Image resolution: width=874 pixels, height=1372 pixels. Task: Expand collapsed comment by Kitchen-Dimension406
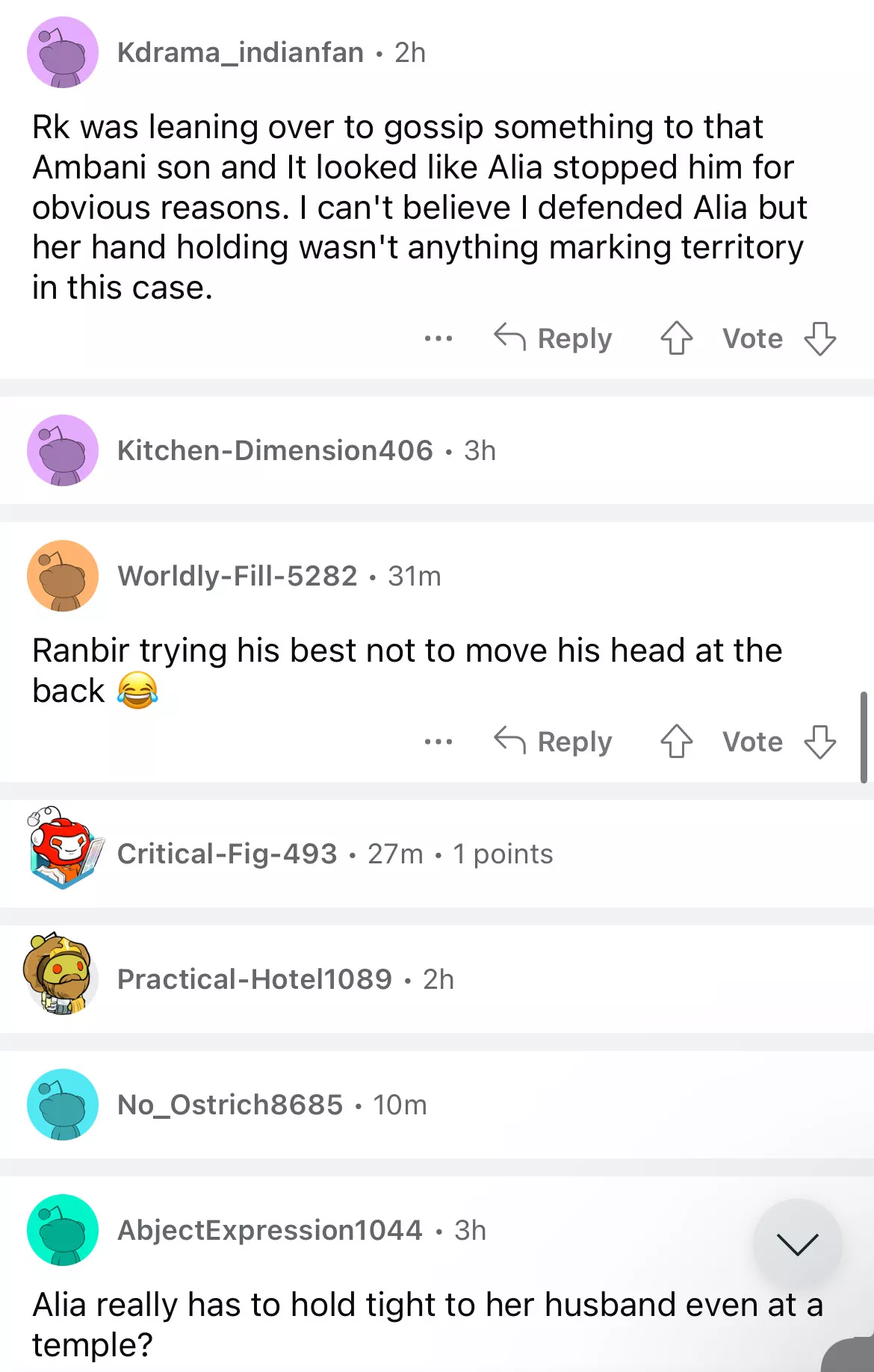437,450
